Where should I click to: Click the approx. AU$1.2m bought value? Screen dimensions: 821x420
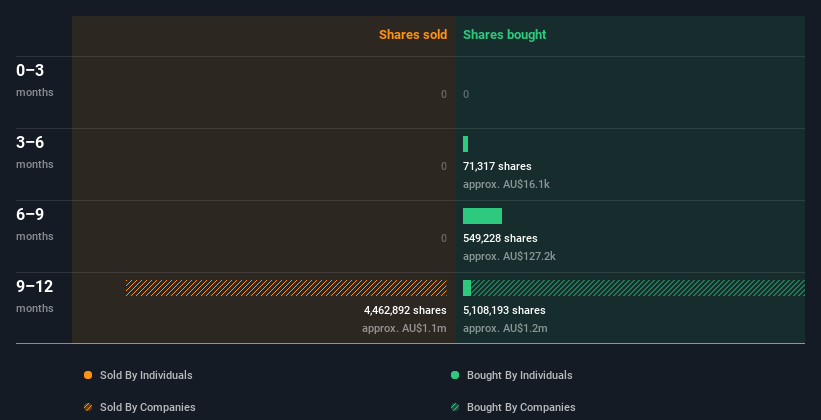click(x=505, y=328)
